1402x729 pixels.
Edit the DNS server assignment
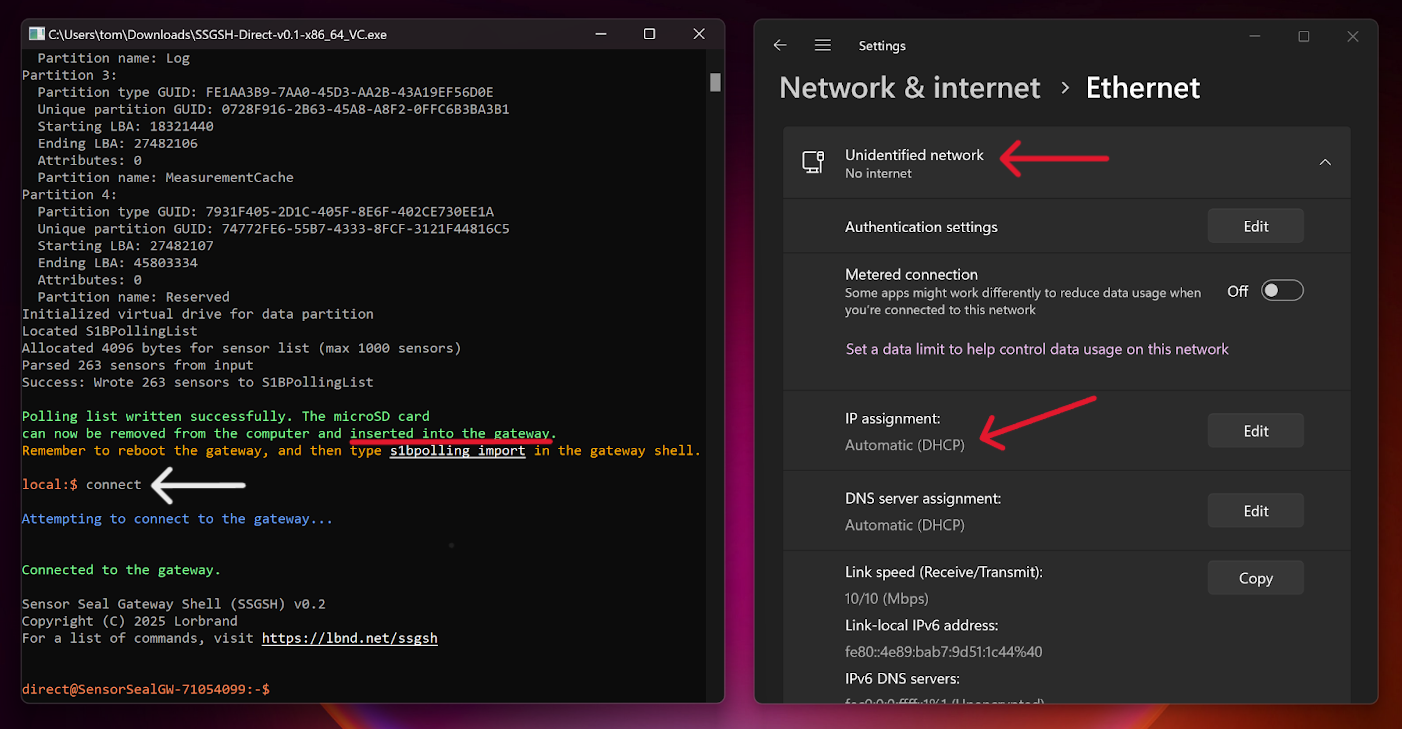tap(1255, 510)
